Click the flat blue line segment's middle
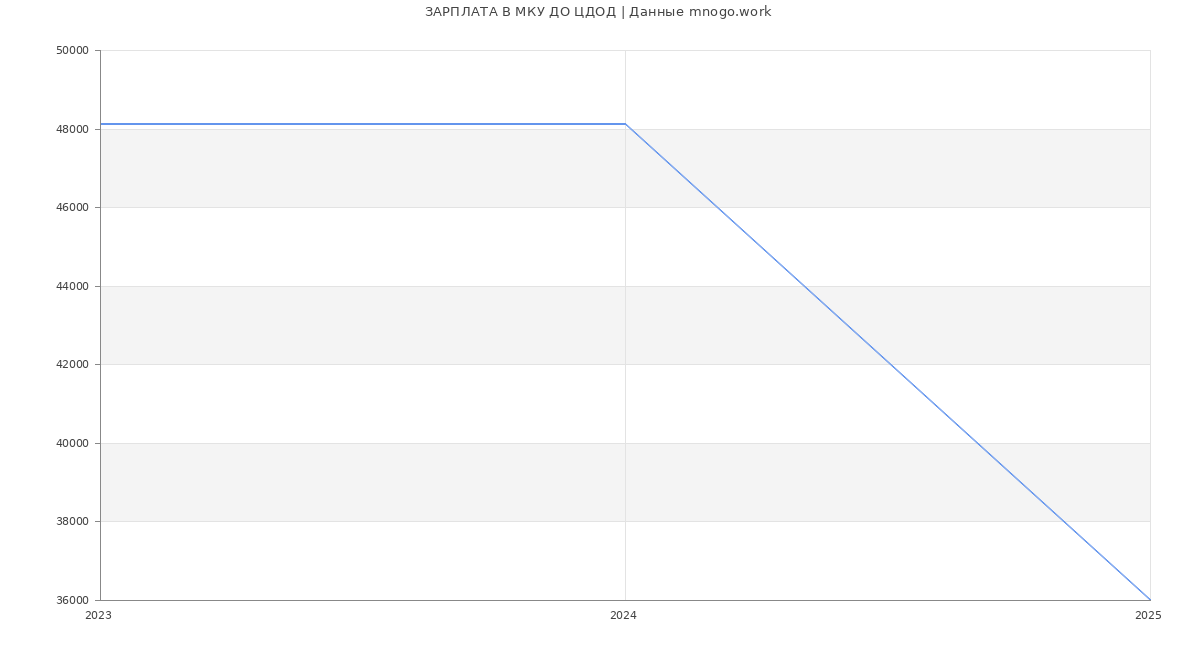This screenshot has height=650, width=1200. (363, 124)
